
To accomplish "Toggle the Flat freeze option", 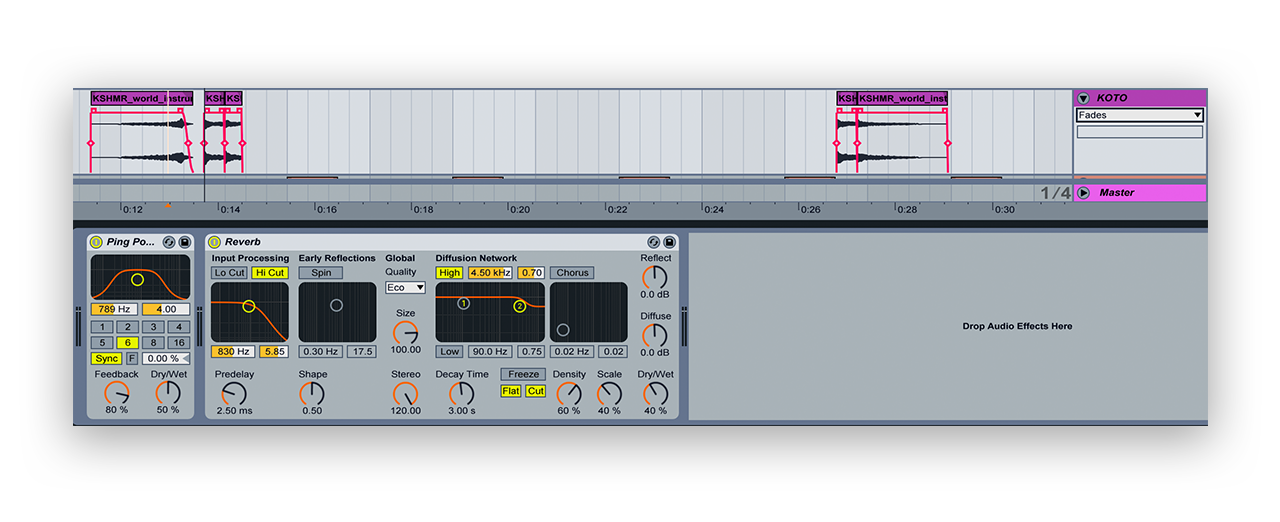I will point(511,391).
